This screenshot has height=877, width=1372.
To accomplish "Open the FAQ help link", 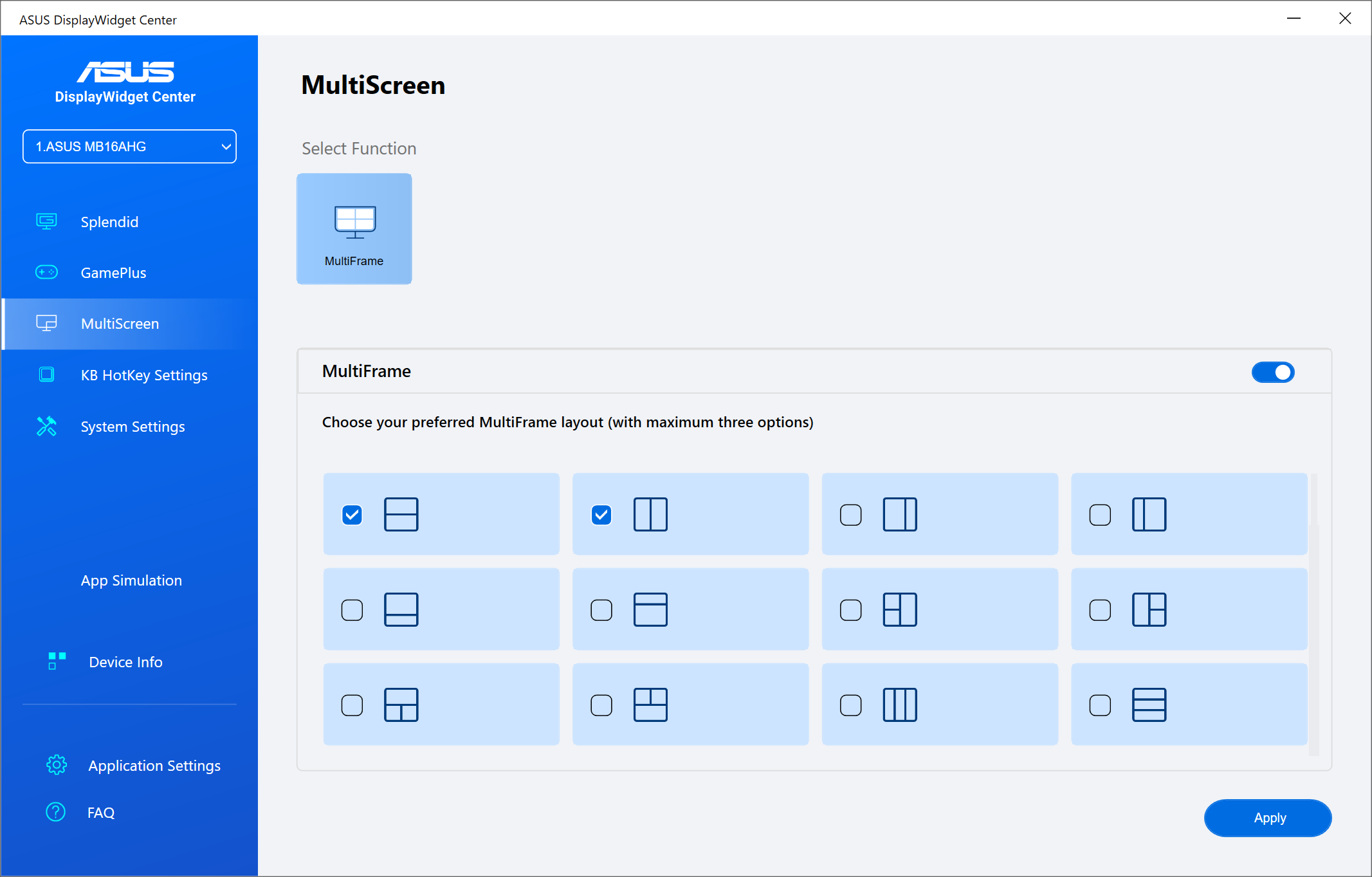I will click(100, 812).
